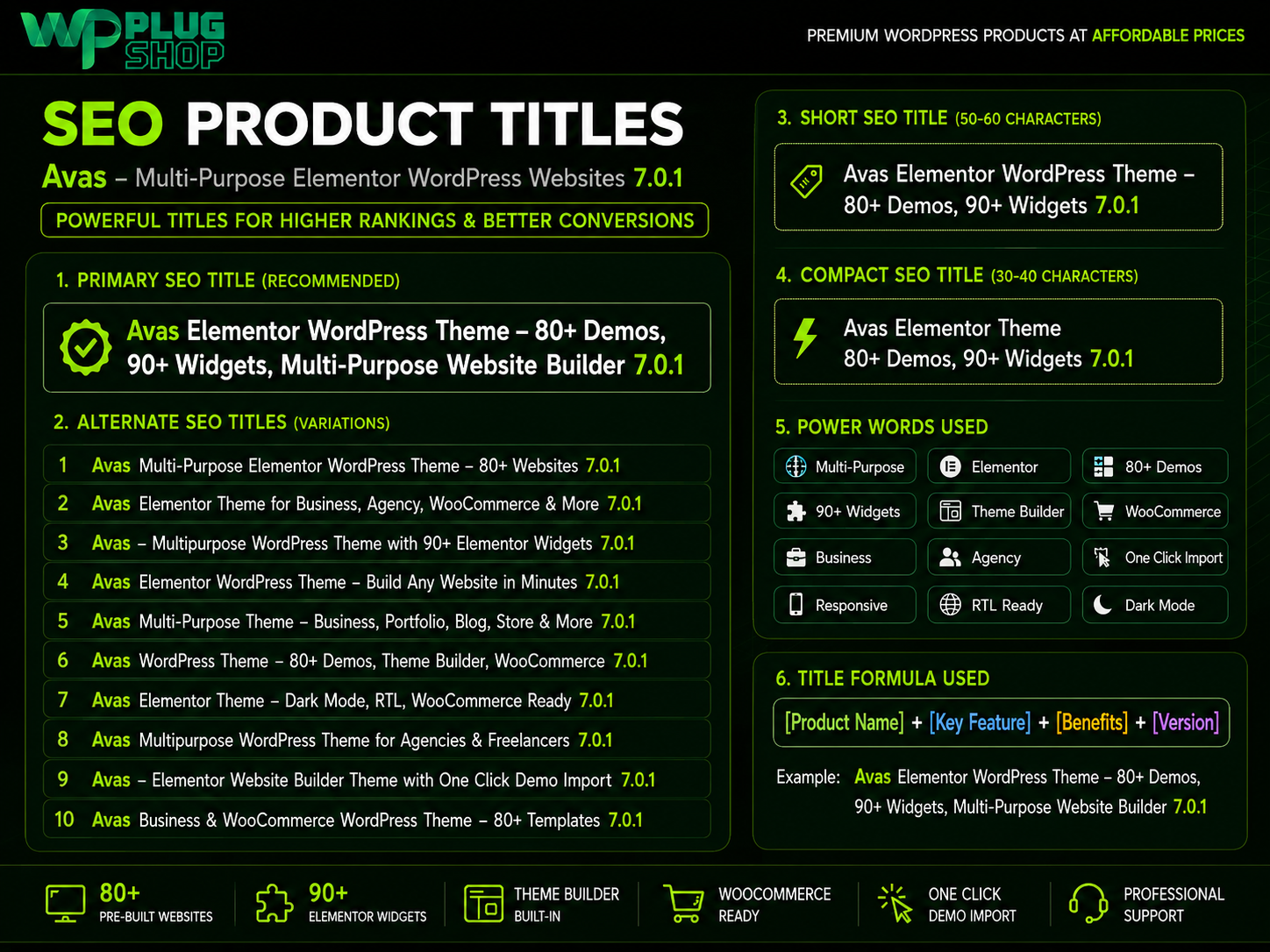Click the Theme Builder layout icon chip

click(x=999, y=511)
